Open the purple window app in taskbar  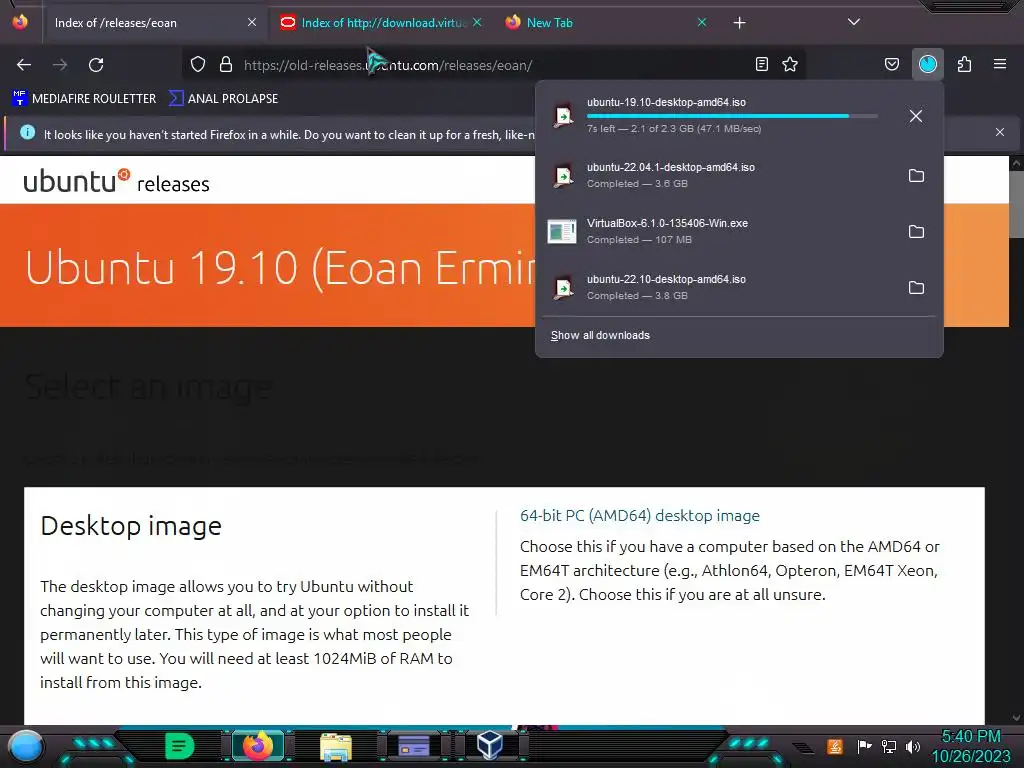pos(414,746)
